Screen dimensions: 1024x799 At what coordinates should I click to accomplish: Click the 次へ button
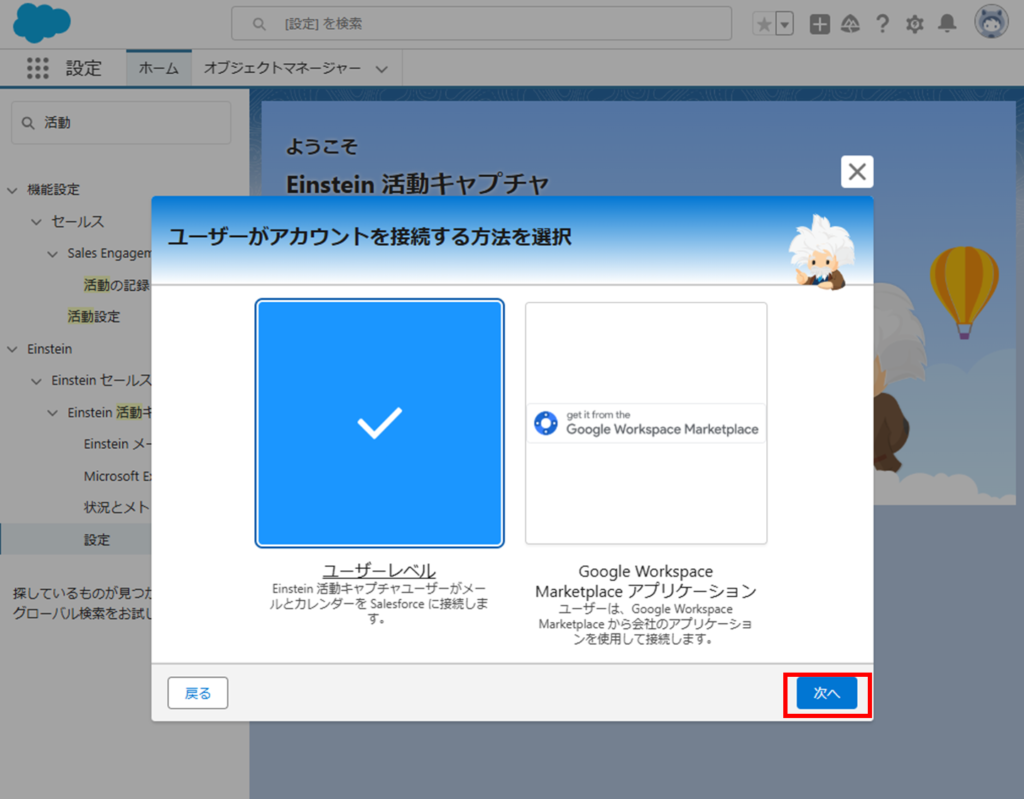pyautogui.click(x=827, y=693)
